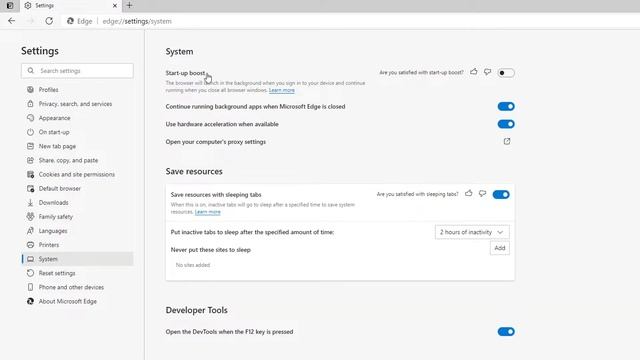Click the Profiles sidebar icon

30,89
